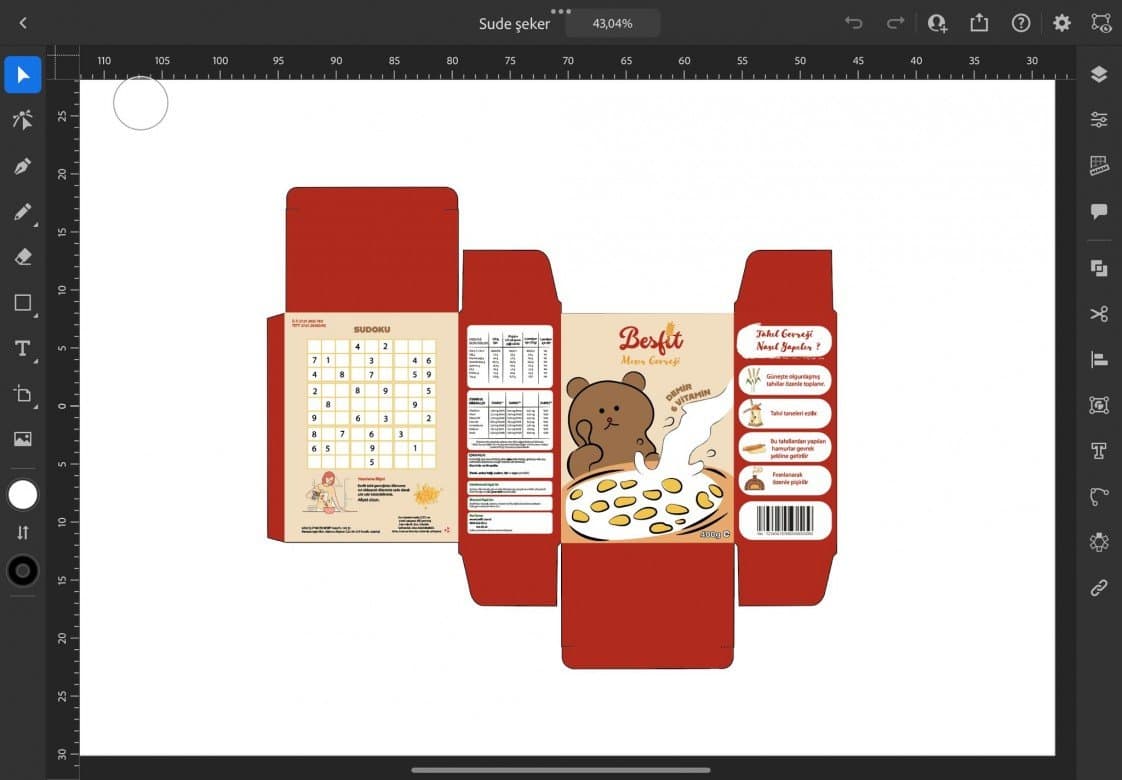1122x780 pixels.
Task: Select the Rectangle shape tool
Action: (23, 303)
